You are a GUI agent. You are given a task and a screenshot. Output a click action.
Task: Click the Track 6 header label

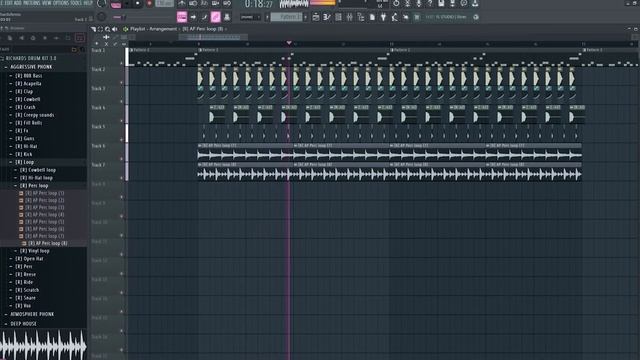(x=98, y=146)
